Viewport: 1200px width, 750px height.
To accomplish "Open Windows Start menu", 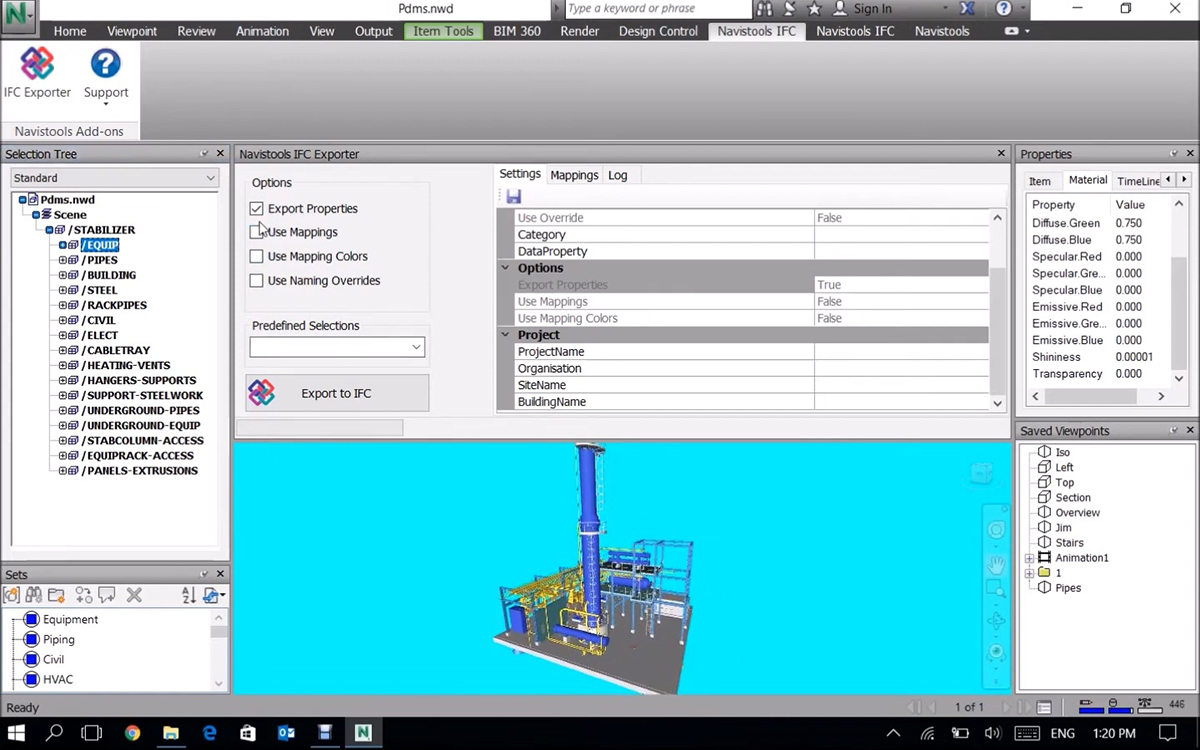I will pos(17,733).
